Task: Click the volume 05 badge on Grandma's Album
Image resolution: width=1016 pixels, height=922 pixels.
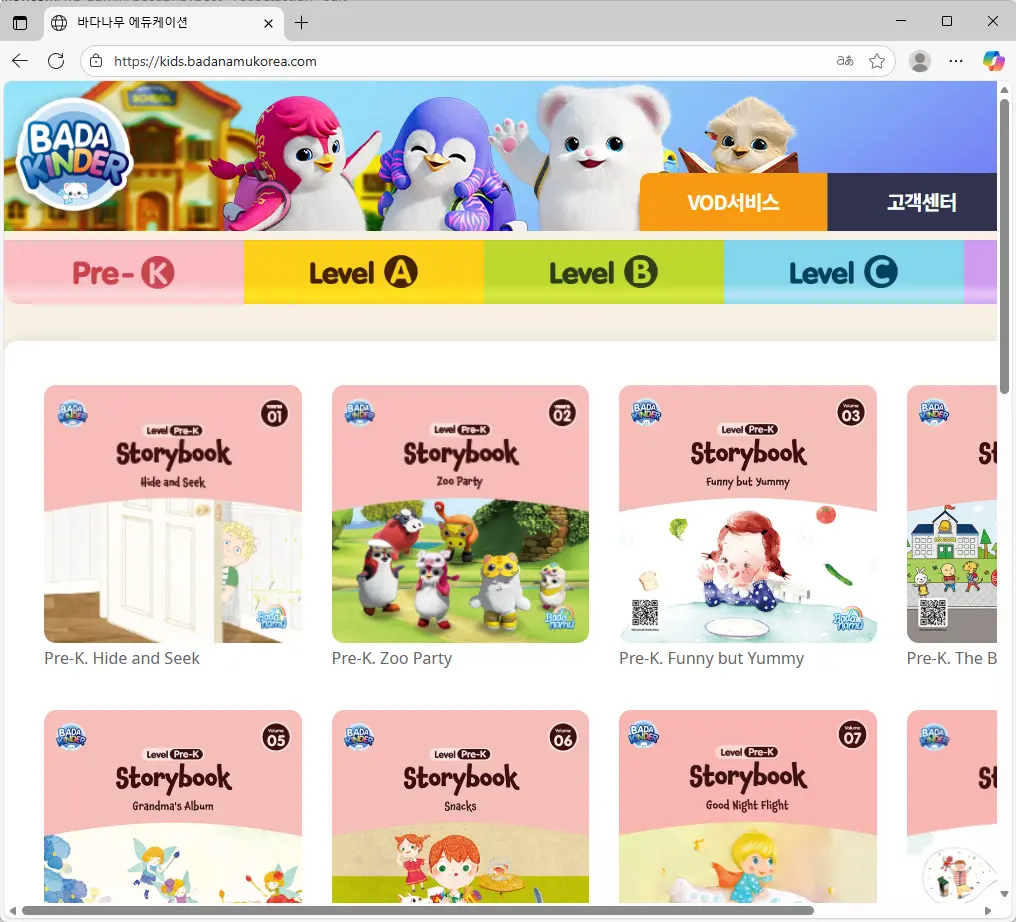Action: click(x=276, y=738)
